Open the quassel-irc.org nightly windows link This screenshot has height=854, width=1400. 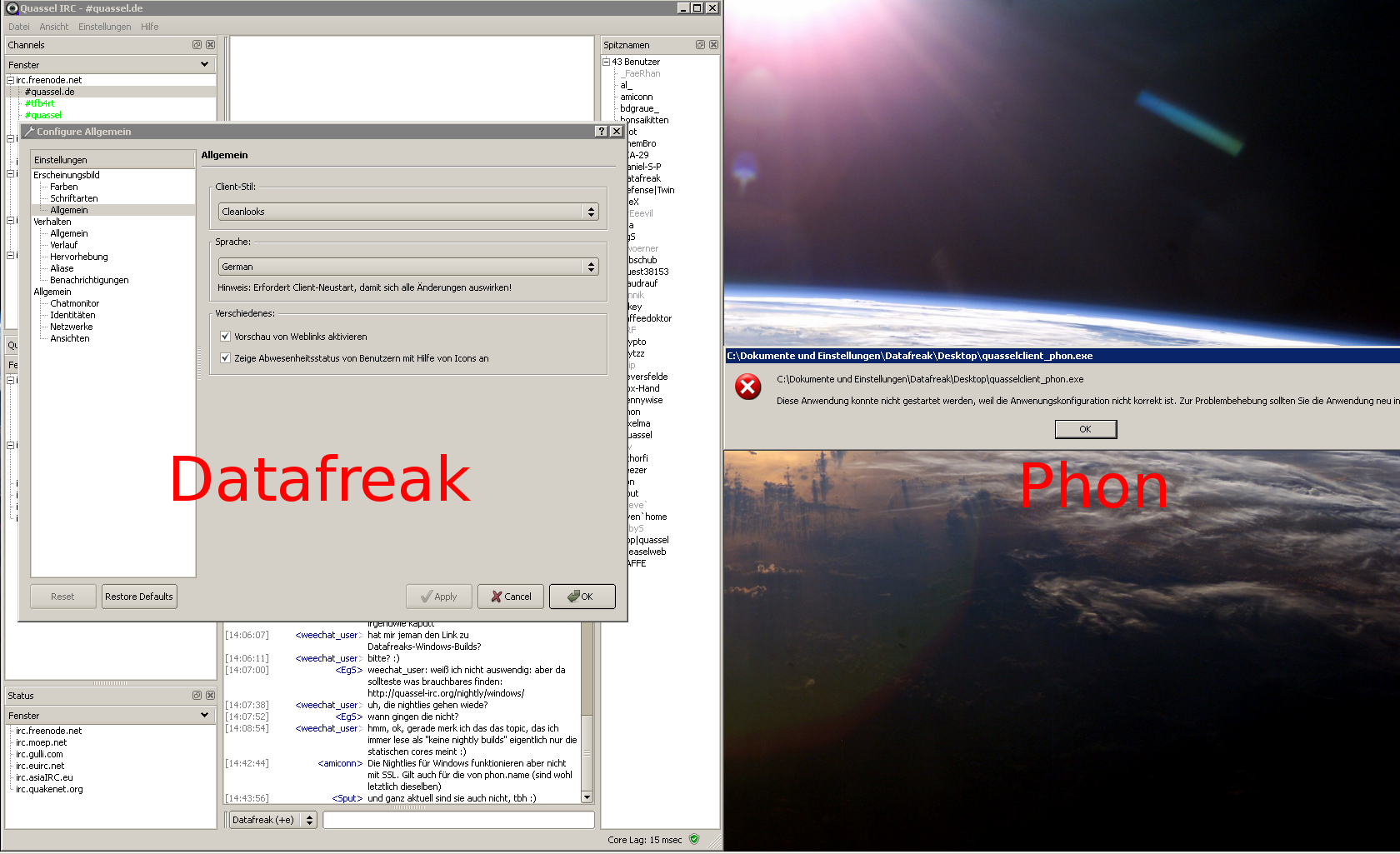pos(446,693)
